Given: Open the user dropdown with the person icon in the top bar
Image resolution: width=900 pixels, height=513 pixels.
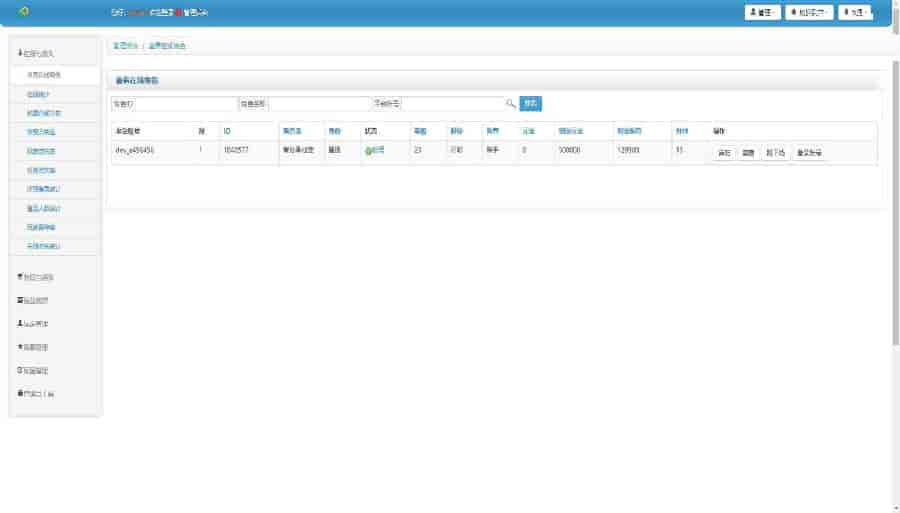Looking at the screenshot, I should (762, 12).
